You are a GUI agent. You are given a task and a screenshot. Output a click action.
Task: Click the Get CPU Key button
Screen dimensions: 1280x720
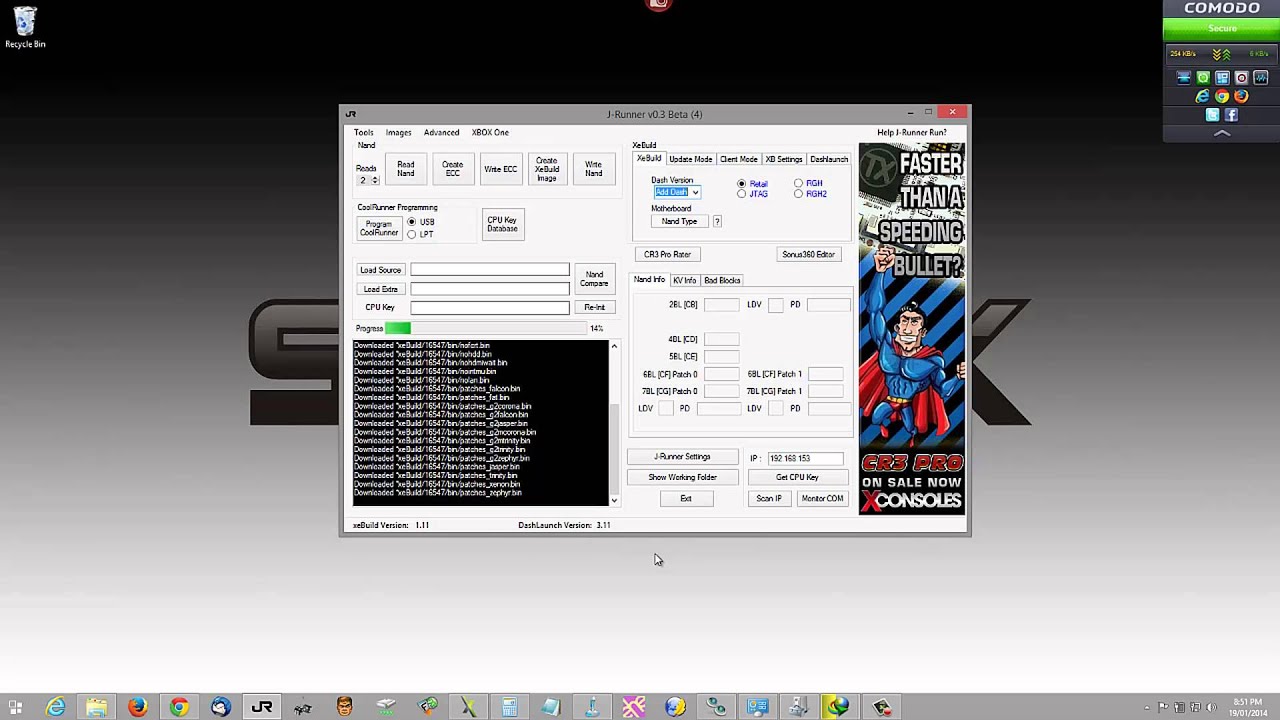(x=796, y=477)
